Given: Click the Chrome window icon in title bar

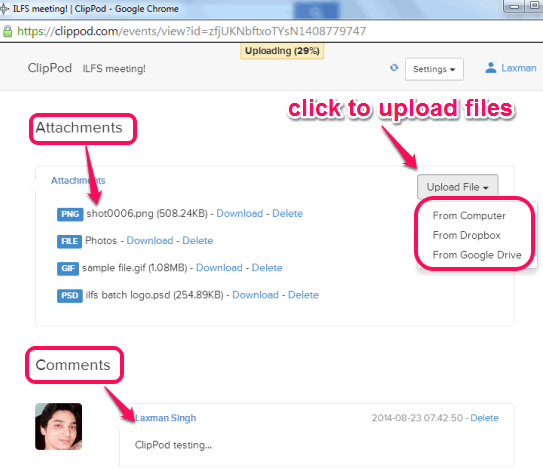Looking at the screenshot, I should tap(4, 9).
